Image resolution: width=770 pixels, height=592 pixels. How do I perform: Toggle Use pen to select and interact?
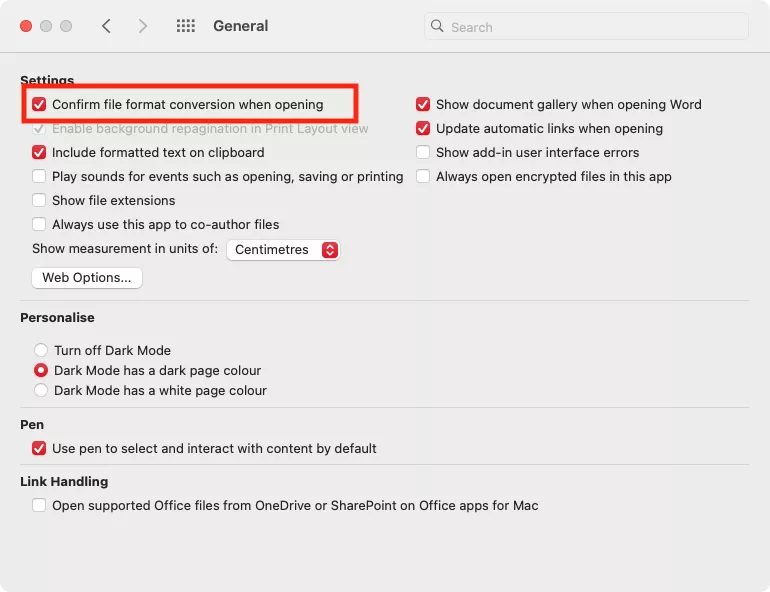[x=39, y=448]
